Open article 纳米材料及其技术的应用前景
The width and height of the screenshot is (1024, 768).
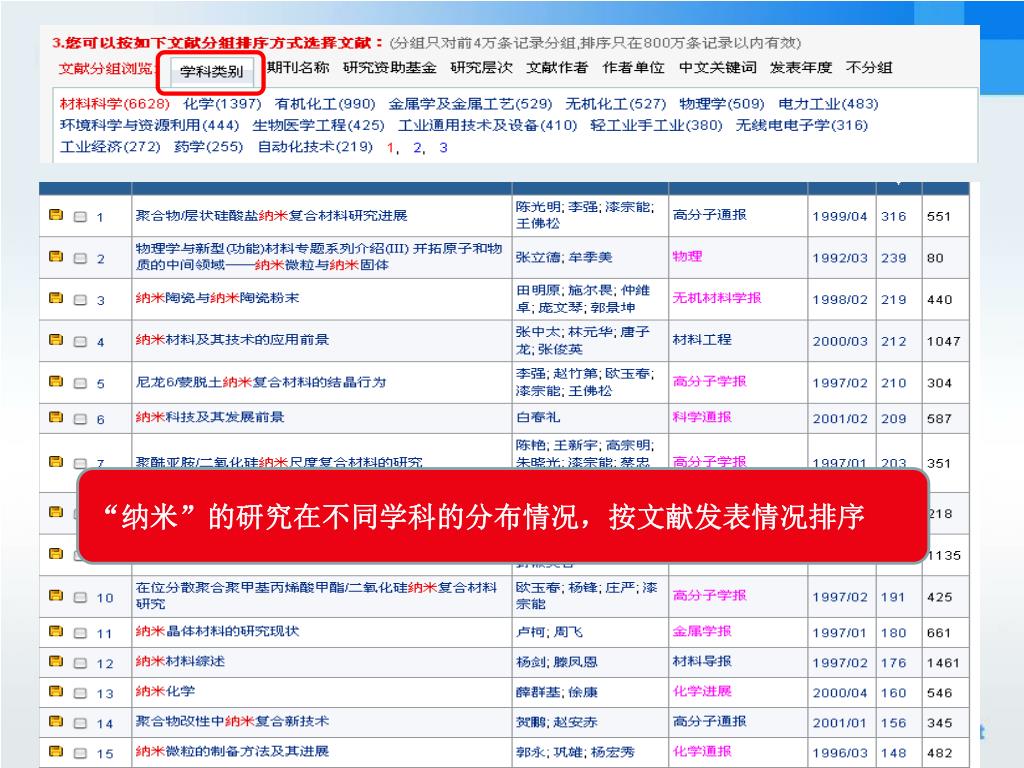tap(232, 340)
